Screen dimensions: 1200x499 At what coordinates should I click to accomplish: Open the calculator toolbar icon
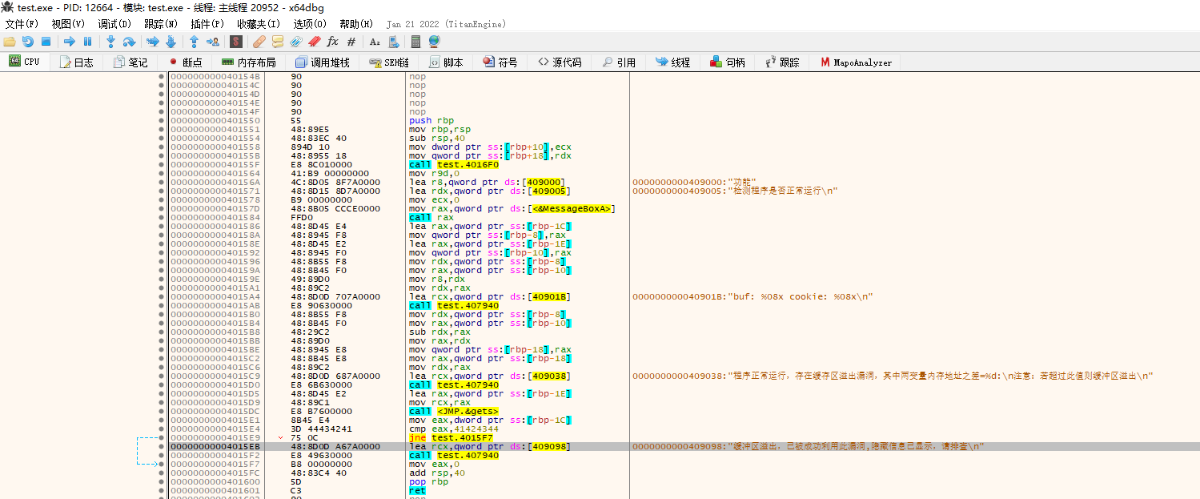(x=414, y=42)
